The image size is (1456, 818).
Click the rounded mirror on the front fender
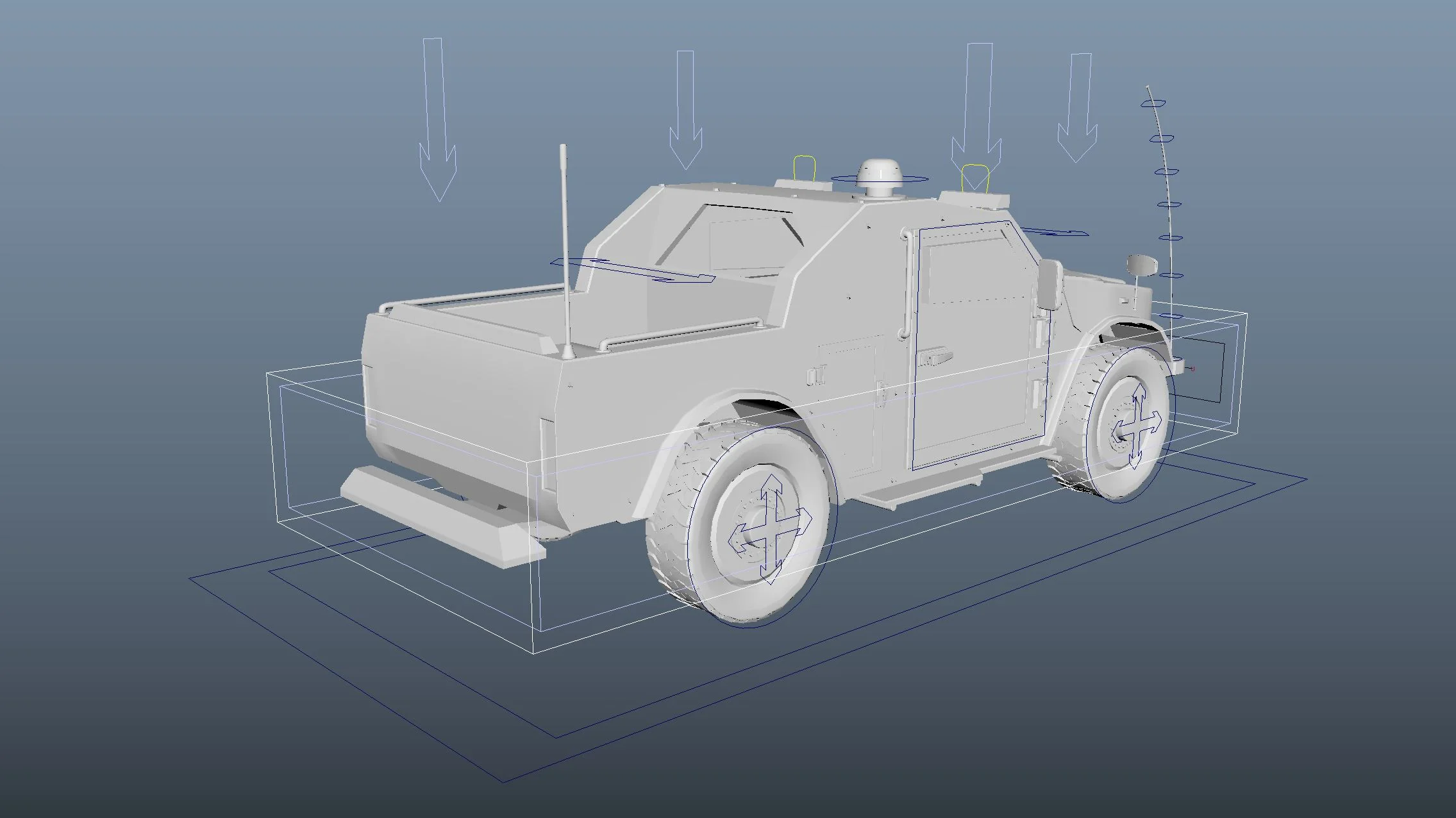1142,265
